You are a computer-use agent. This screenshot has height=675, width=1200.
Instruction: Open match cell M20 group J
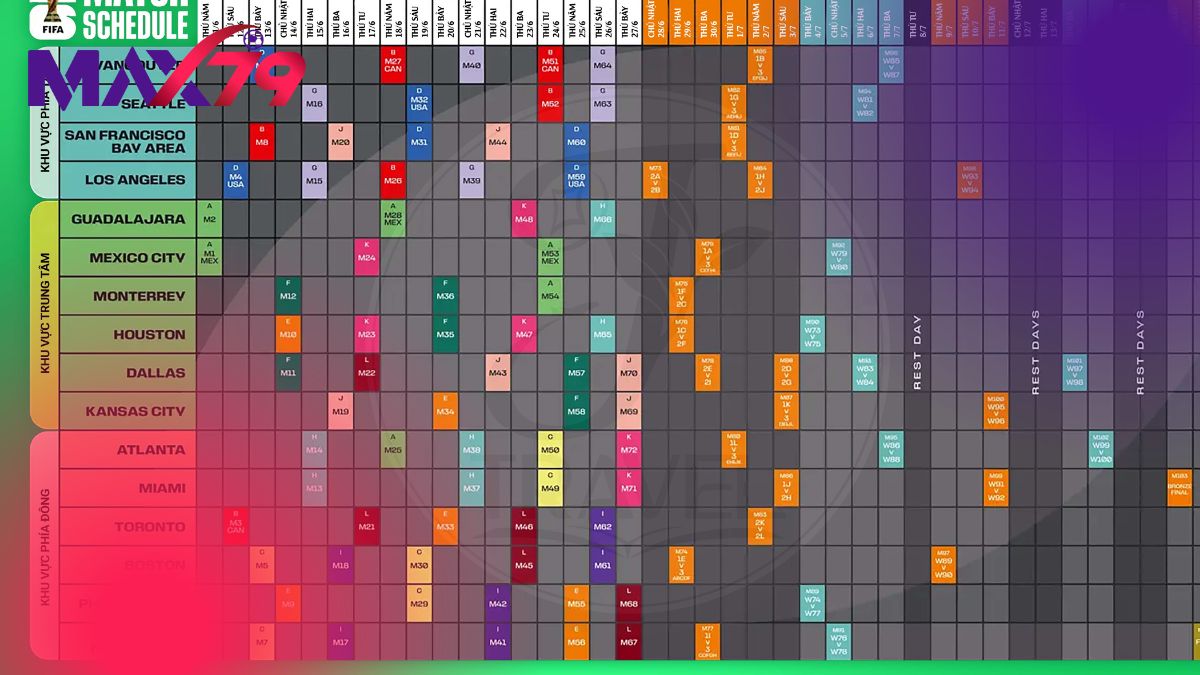[341, 141]
